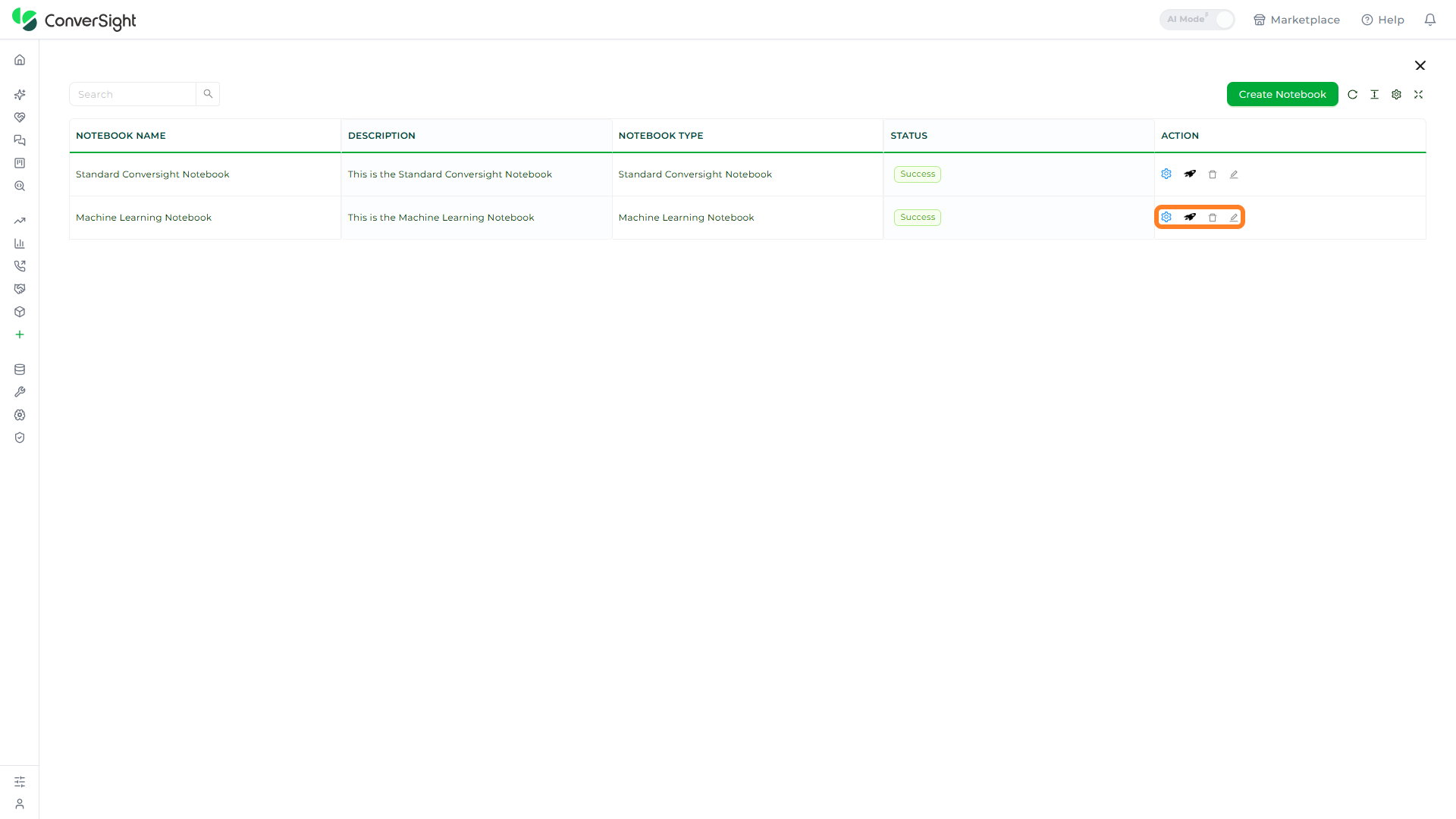Launch the Machine Learning Notebook with rocket icon

point(1190,218)
